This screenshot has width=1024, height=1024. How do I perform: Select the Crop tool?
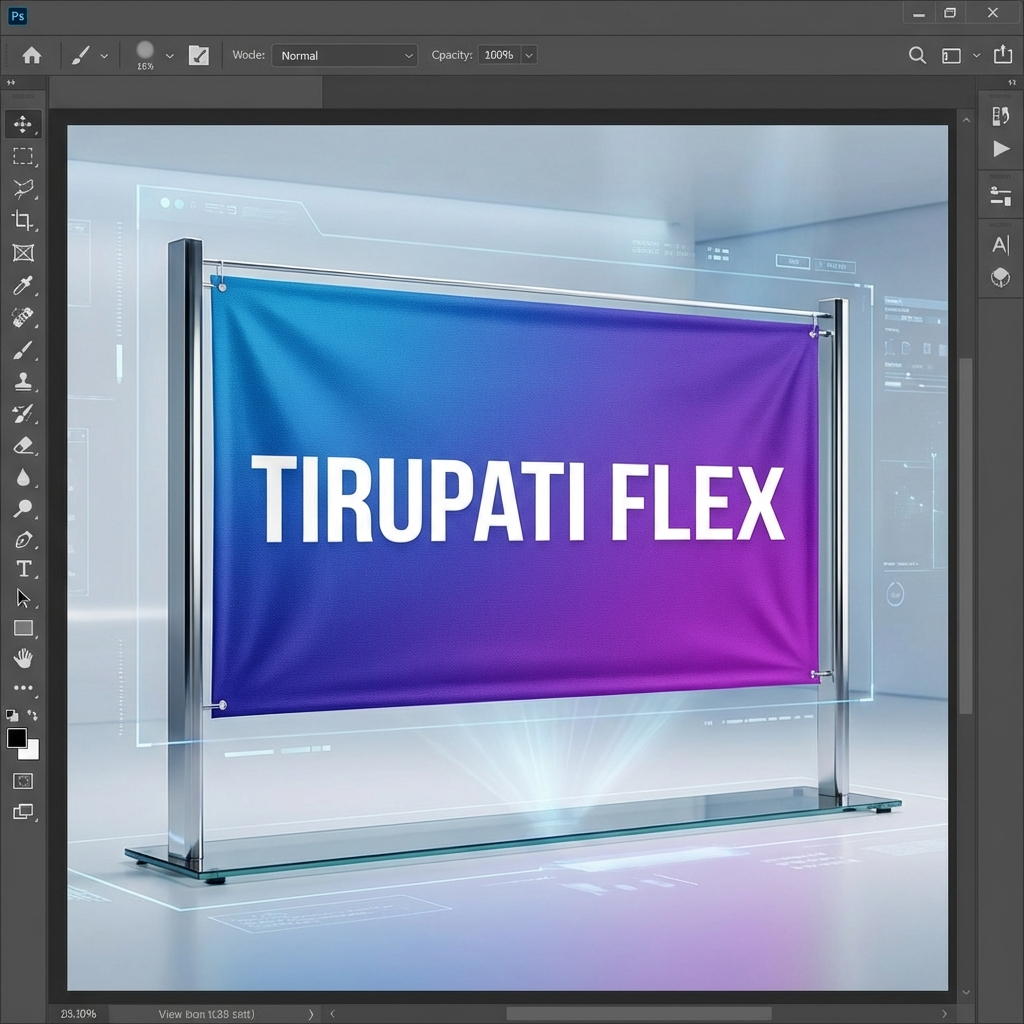pos(23,220)
